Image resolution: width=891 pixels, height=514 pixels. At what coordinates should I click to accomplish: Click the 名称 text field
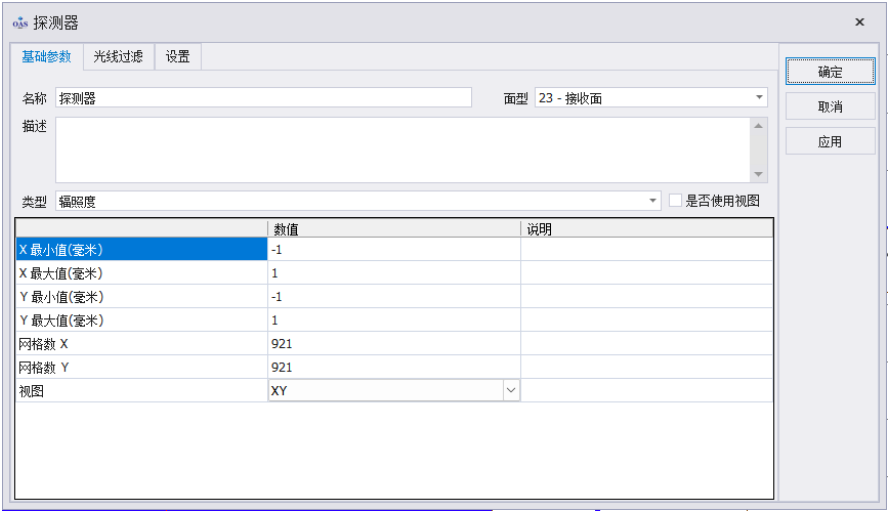point(264,98)
